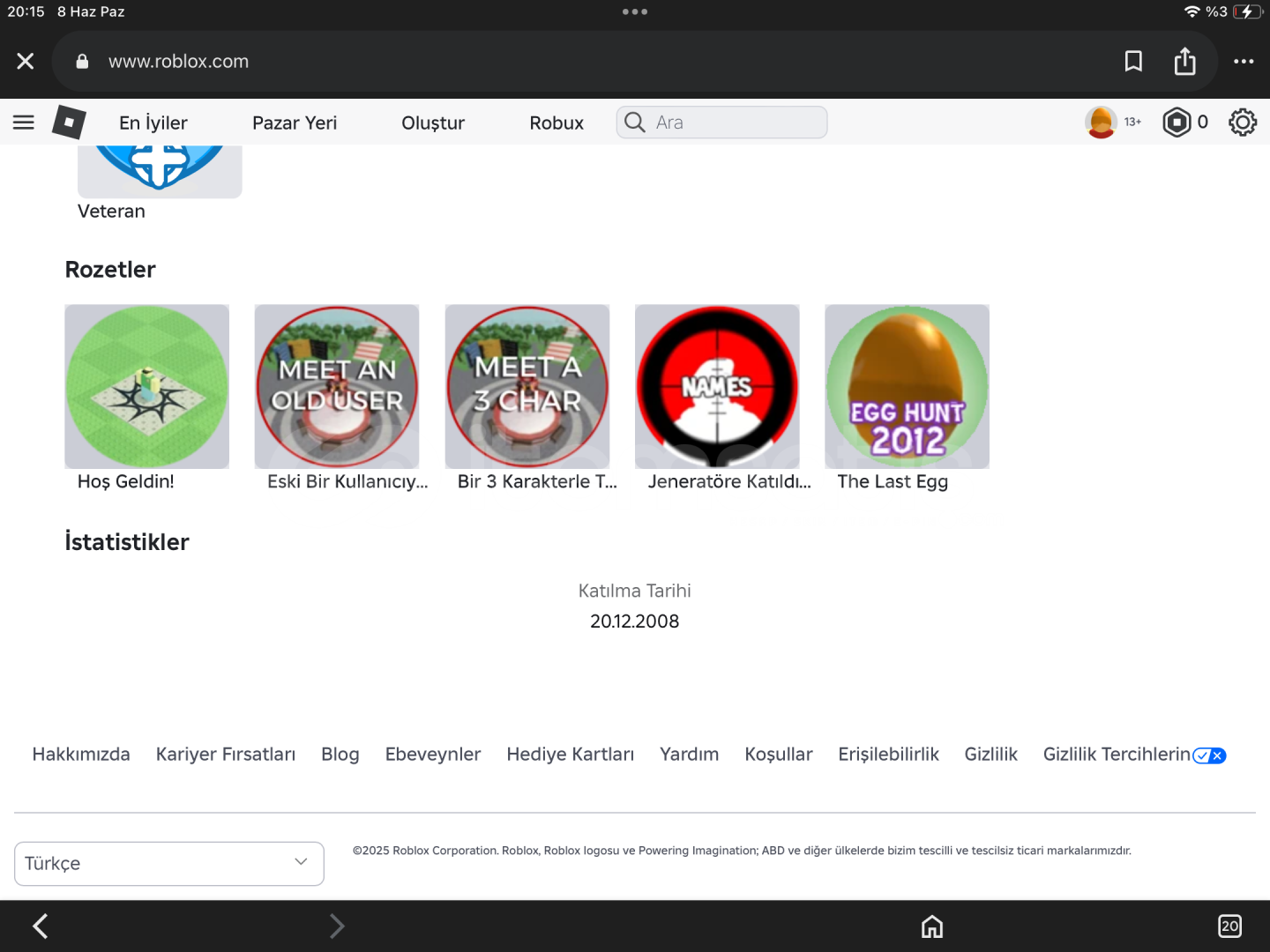Image resolution: width=1270 pixels, height=952 pixels.
Task: Open Pazar Yeri marketplace
Action: point(295,123)
